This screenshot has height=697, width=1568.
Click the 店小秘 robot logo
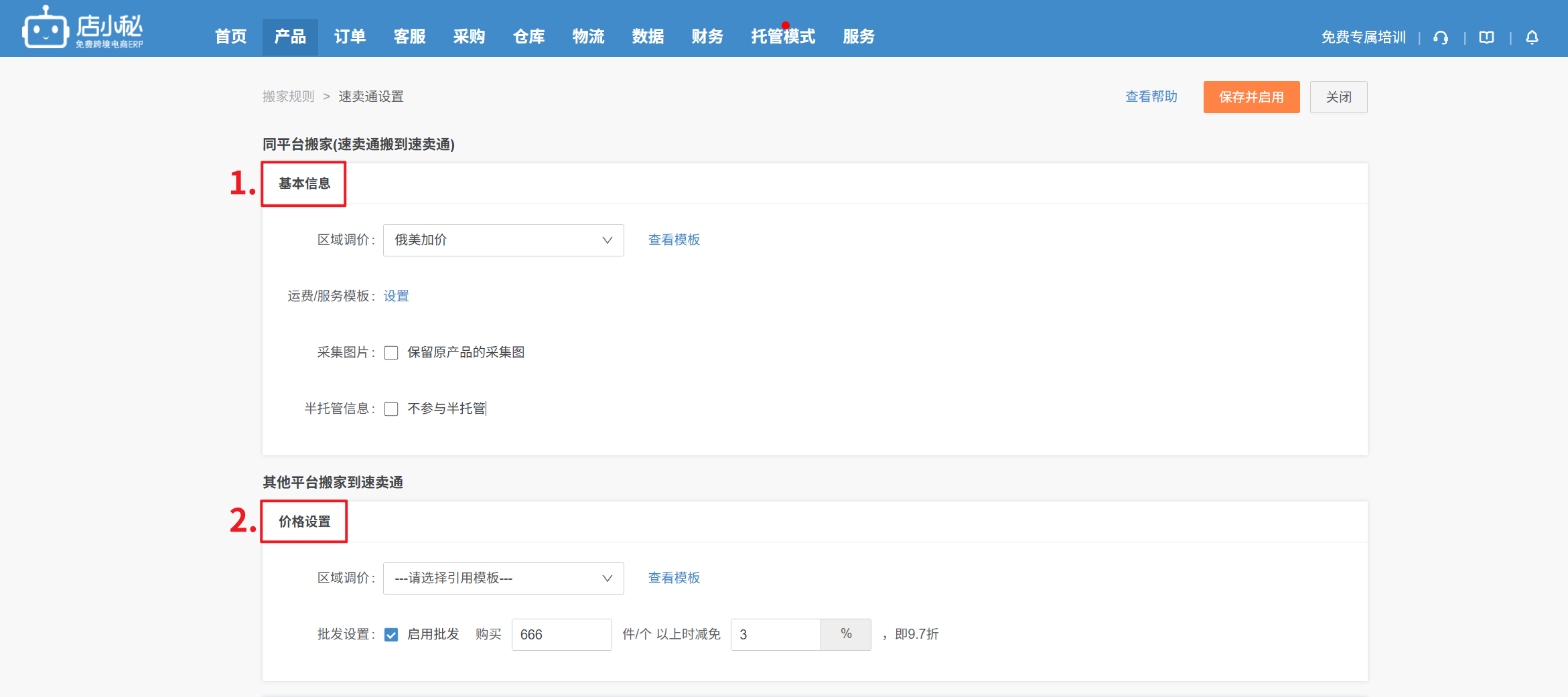tap(46, 29)
